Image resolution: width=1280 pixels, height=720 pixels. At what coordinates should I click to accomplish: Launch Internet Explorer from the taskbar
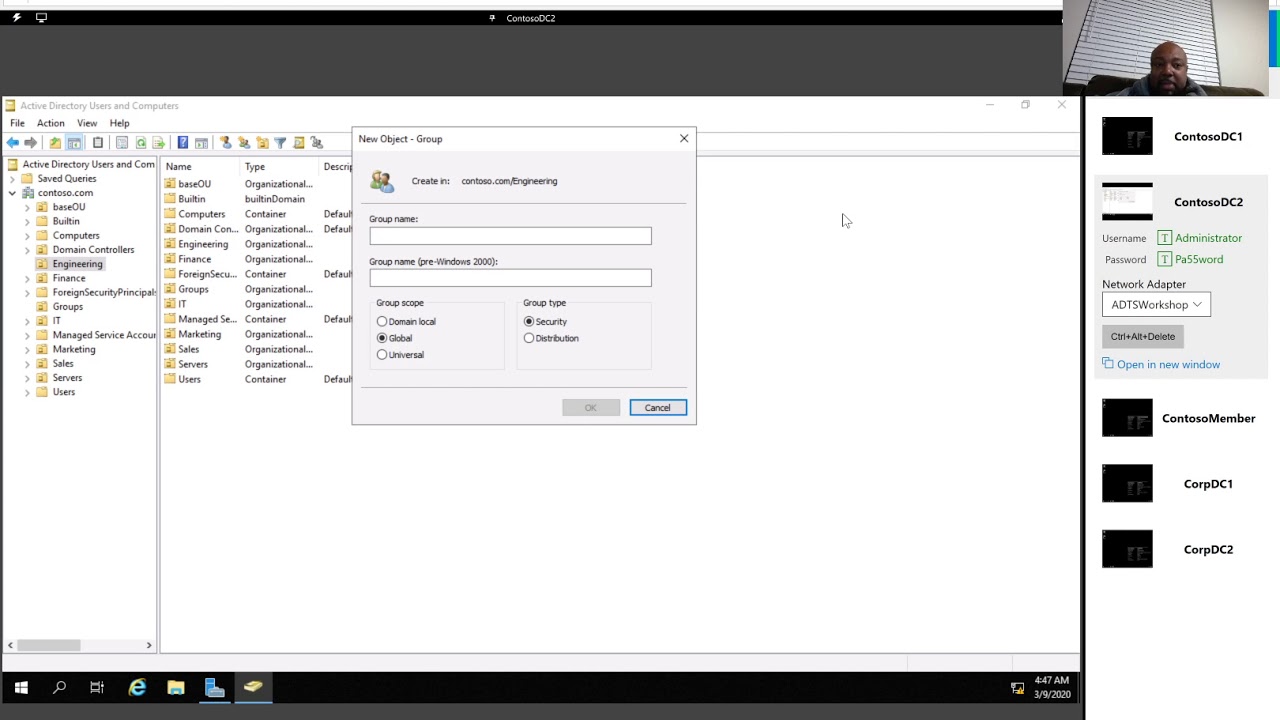[137, 687]
